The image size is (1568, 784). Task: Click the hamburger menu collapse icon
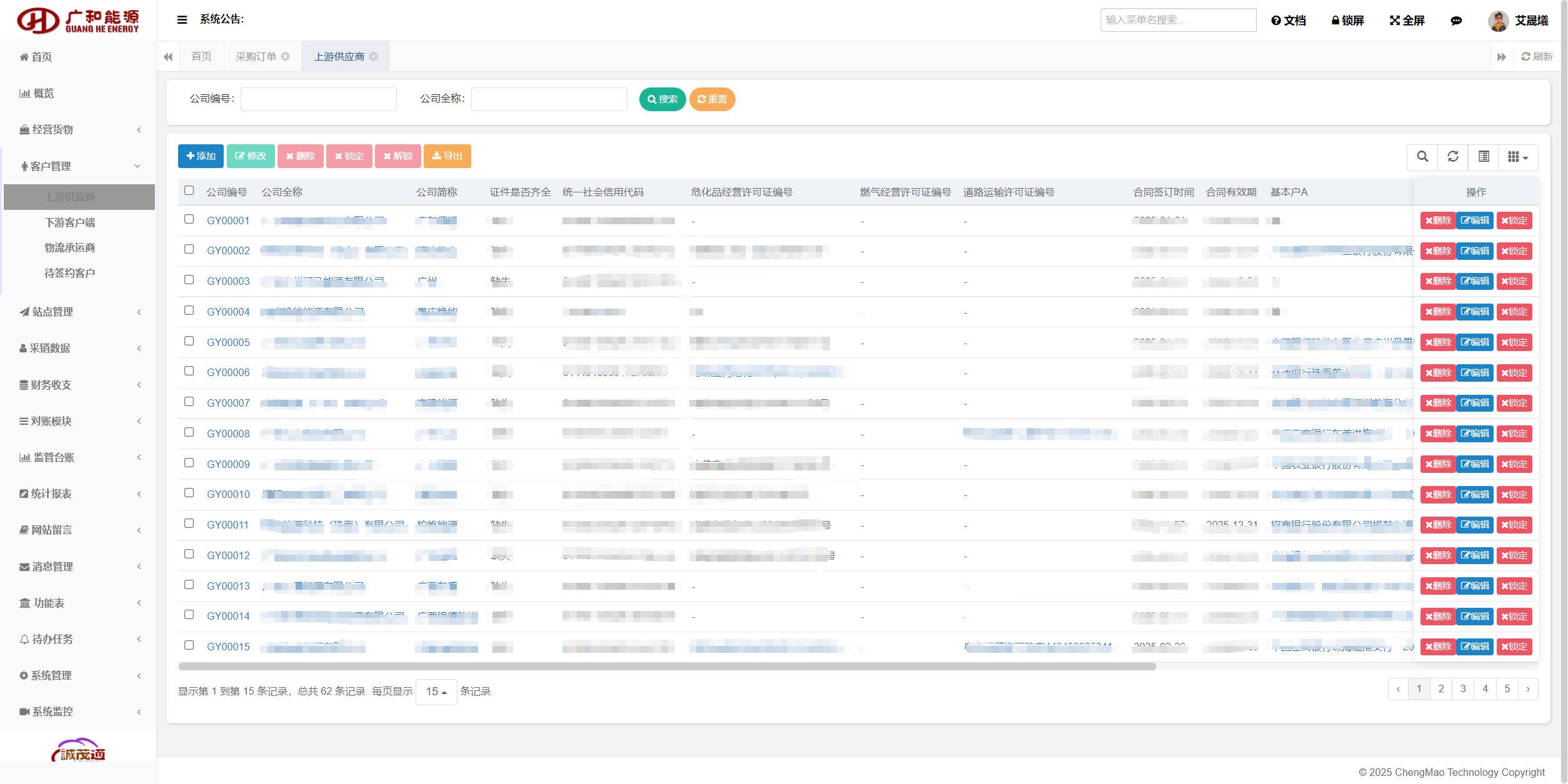(x=182, y=20)
